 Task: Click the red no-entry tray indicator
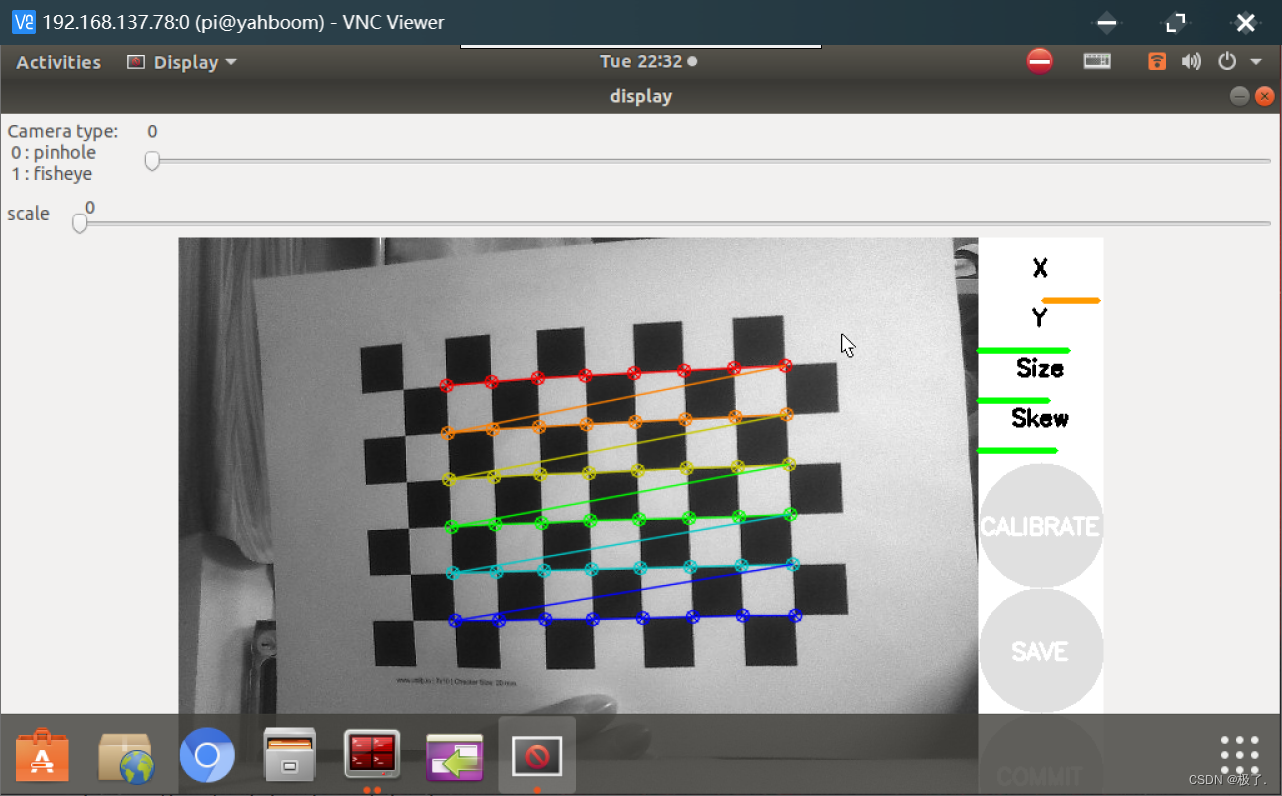pyautogui.click(x=1040, y=62)
